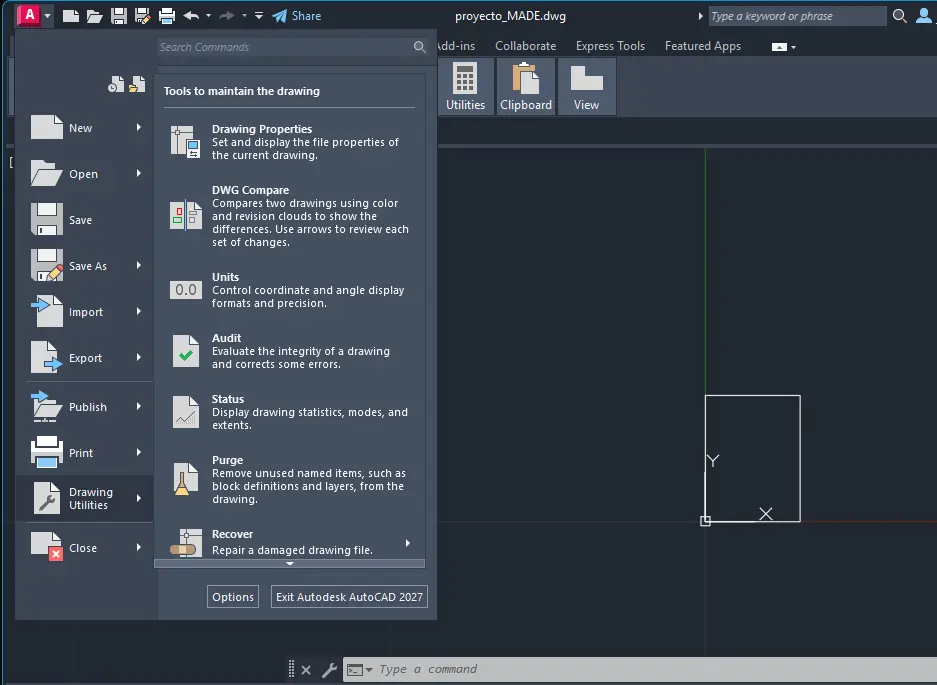
Task: Open the Customize Quick Access Toolbar dropdown
Action: (x=259, y=16)
